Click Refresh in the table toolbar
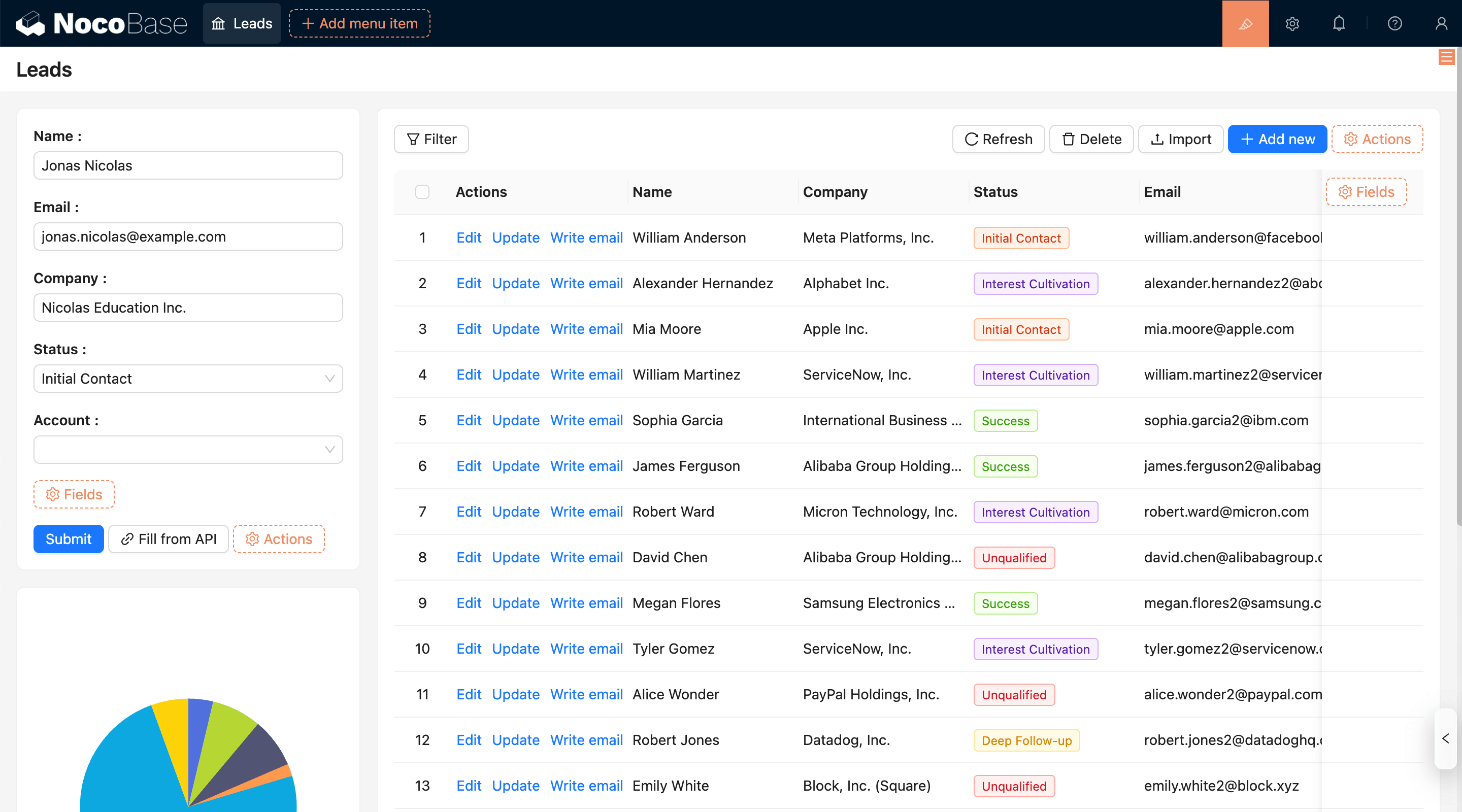1462x812 pixels. 999,139
